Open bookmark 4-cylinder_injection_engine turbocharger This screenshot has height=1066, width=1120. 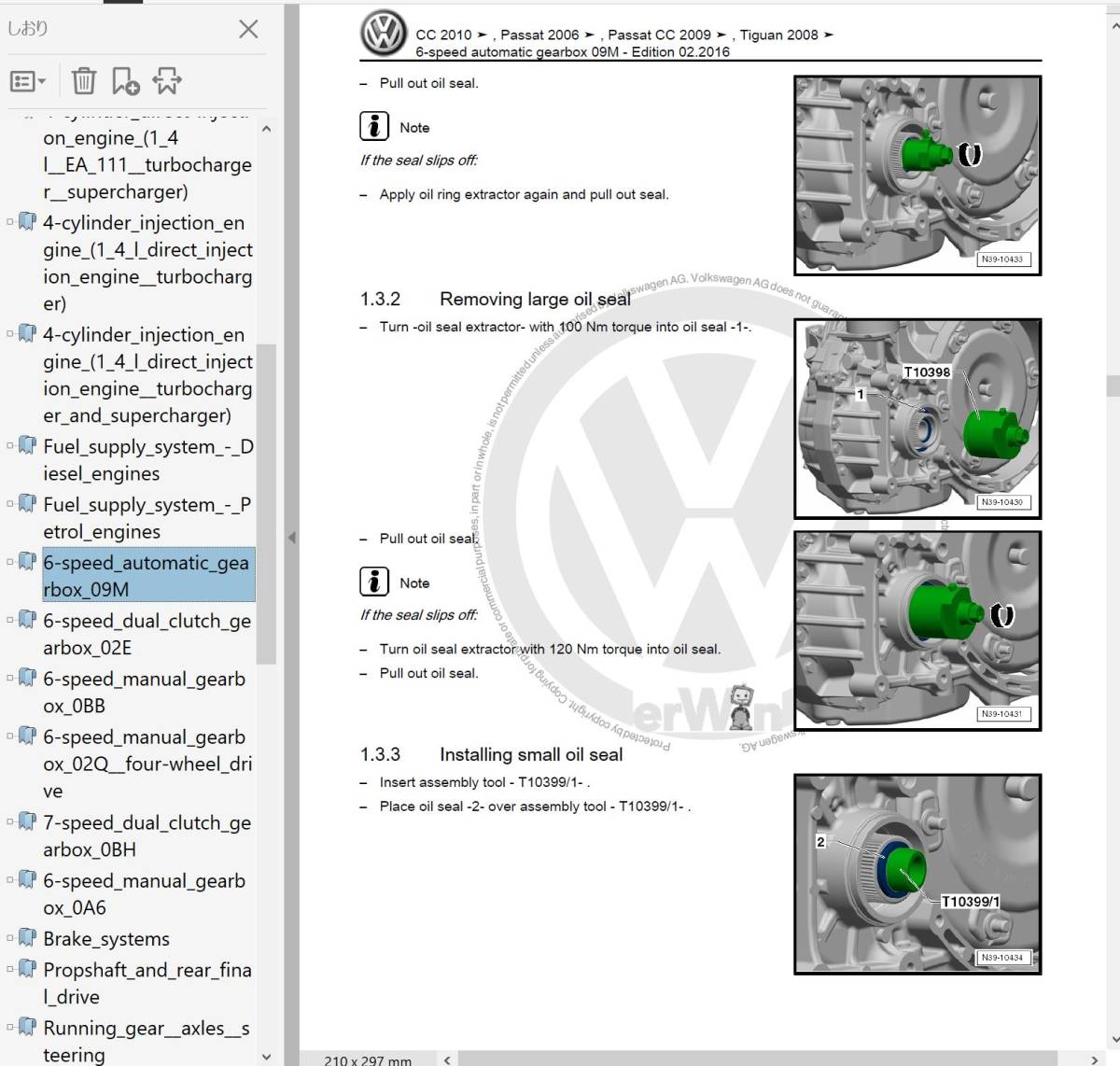pyautogui.click(x=147, y=263)
